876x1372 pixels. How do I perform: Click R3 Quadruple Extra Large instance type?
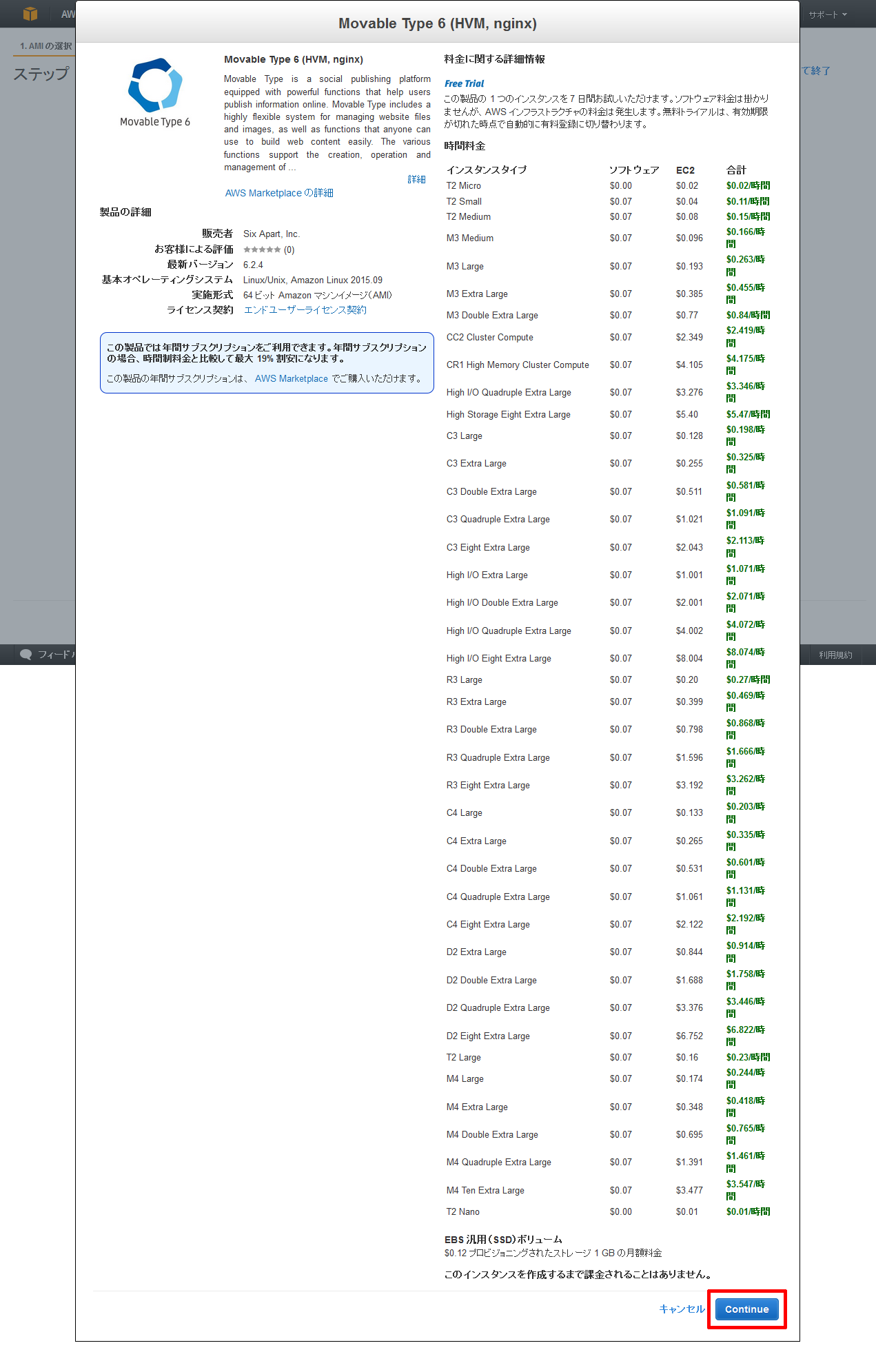tap(498, 758)
